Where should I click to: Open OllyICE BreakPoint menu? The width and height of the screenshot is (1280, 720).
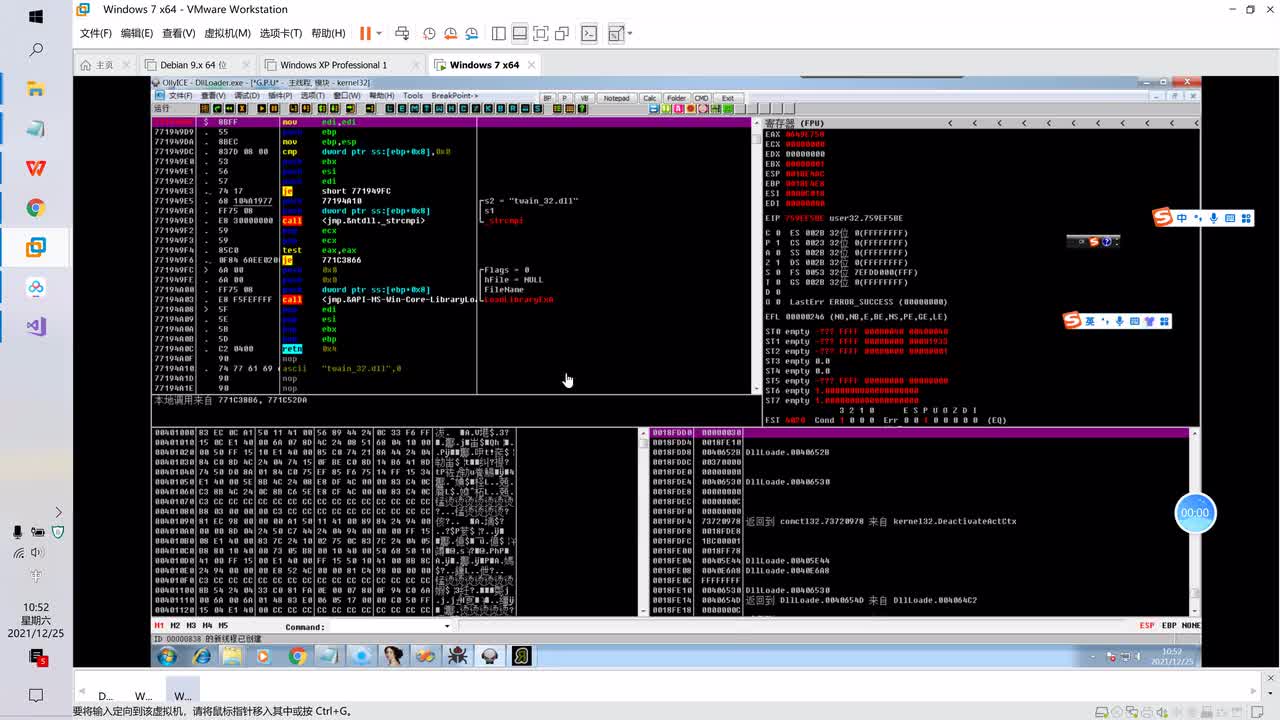(x=453, y=96)
